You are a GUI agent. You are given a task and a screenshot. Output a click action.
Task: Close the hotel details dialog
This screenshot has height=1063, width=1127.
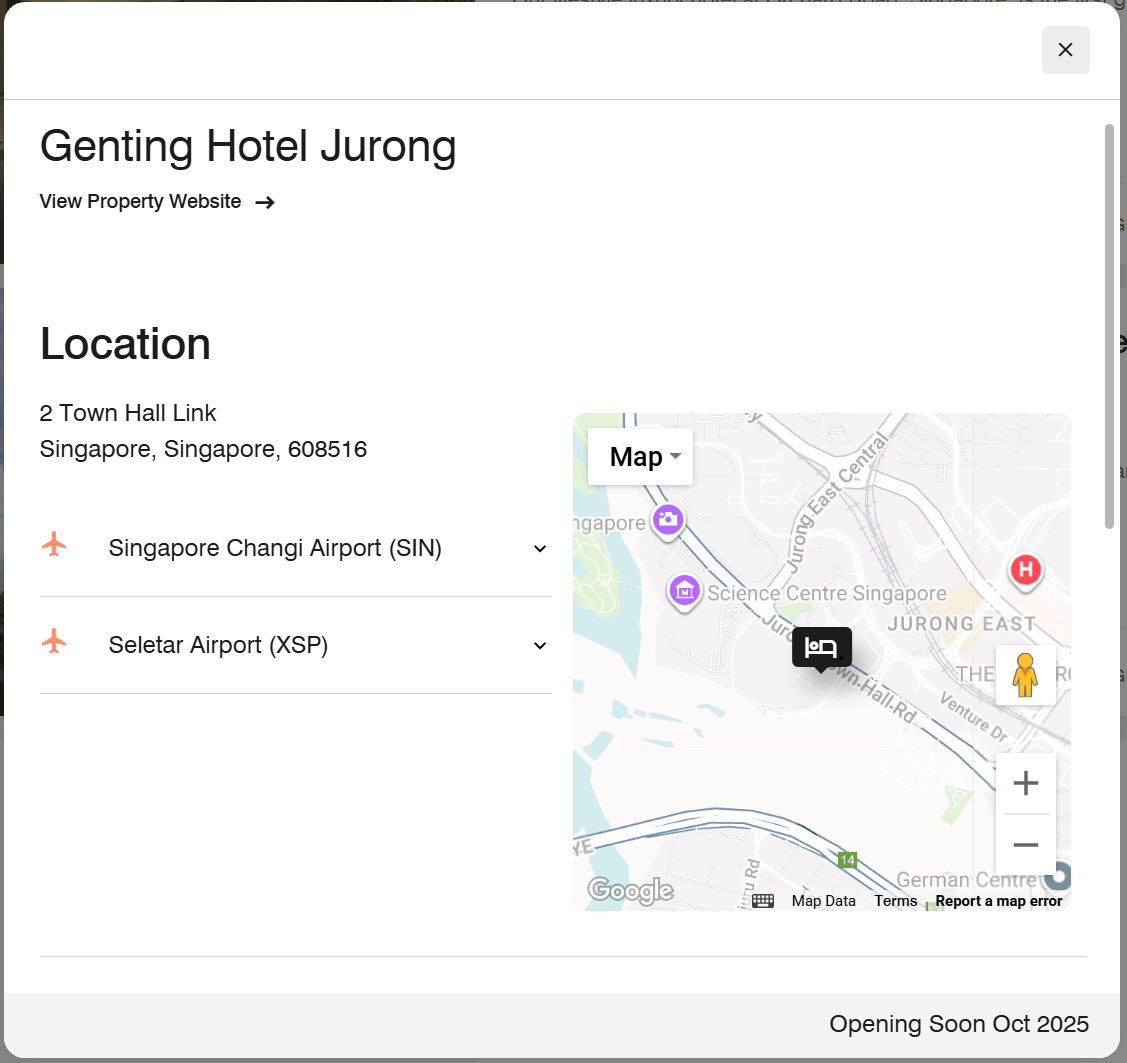point(1065,50)
